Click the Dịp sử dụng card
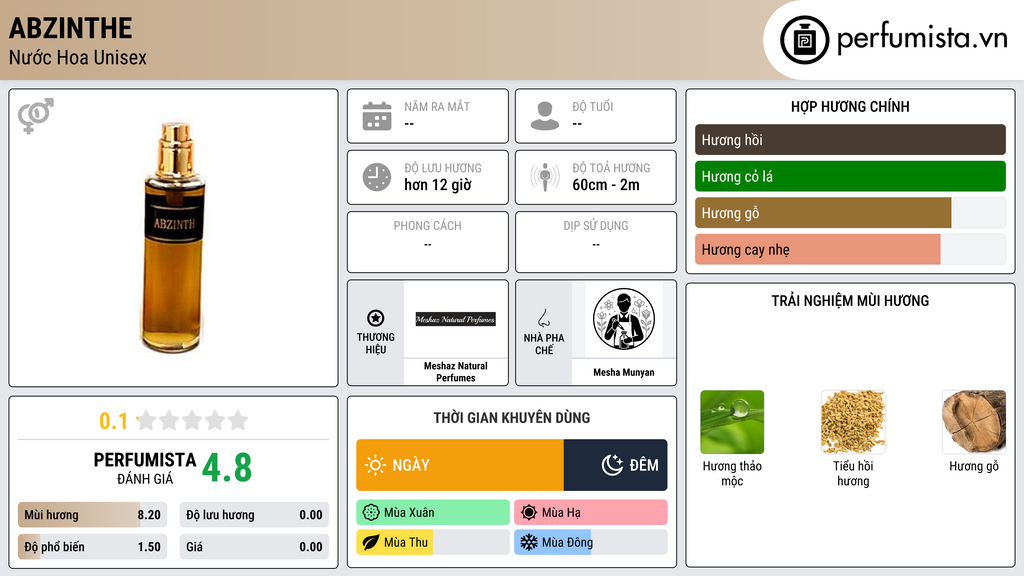The width and height of the screenshot is (1024, 576). tap(596, 242)
